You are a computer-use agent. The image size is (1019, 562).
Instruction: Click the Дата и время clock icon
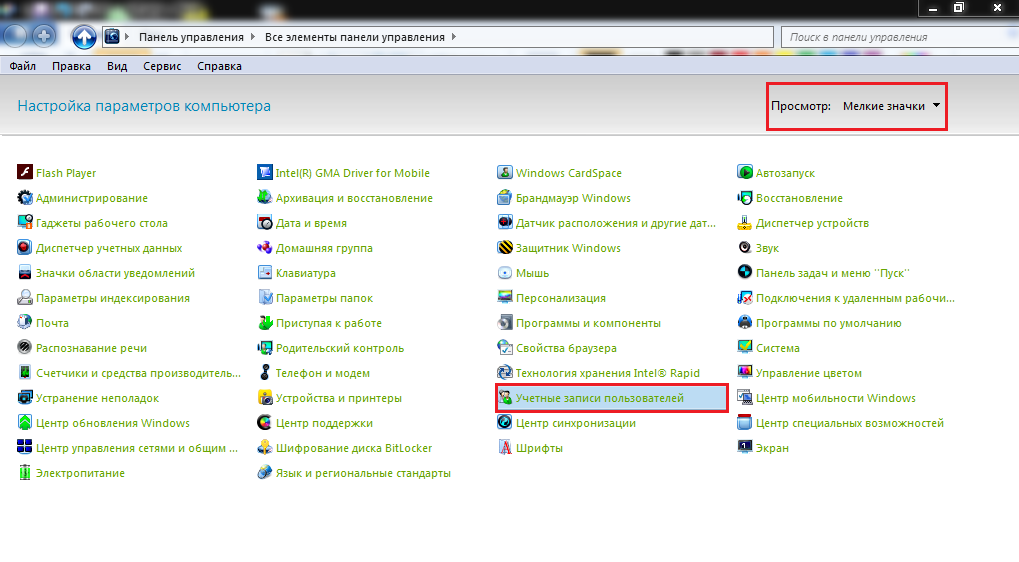(264, 222)
